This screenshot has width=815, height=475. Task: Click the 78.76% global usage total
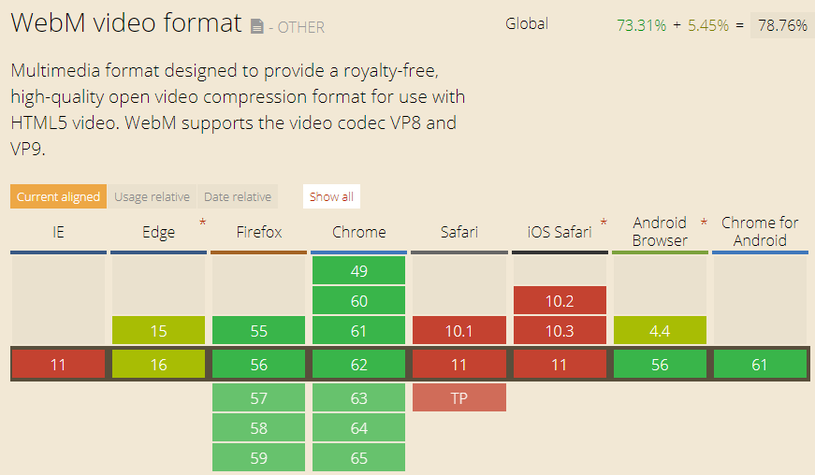[x=782, y=25]
